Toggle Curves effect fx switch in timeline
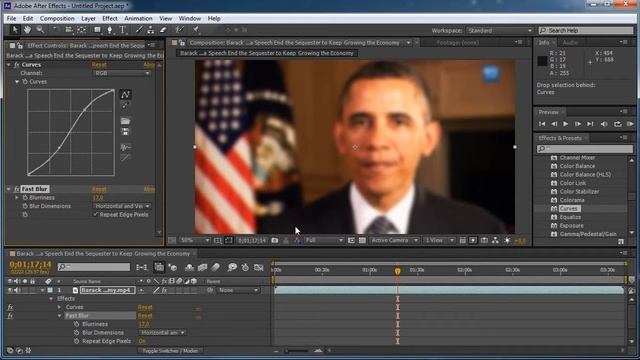This screenshot has width=640, height=360. click(x=10, y=307)
